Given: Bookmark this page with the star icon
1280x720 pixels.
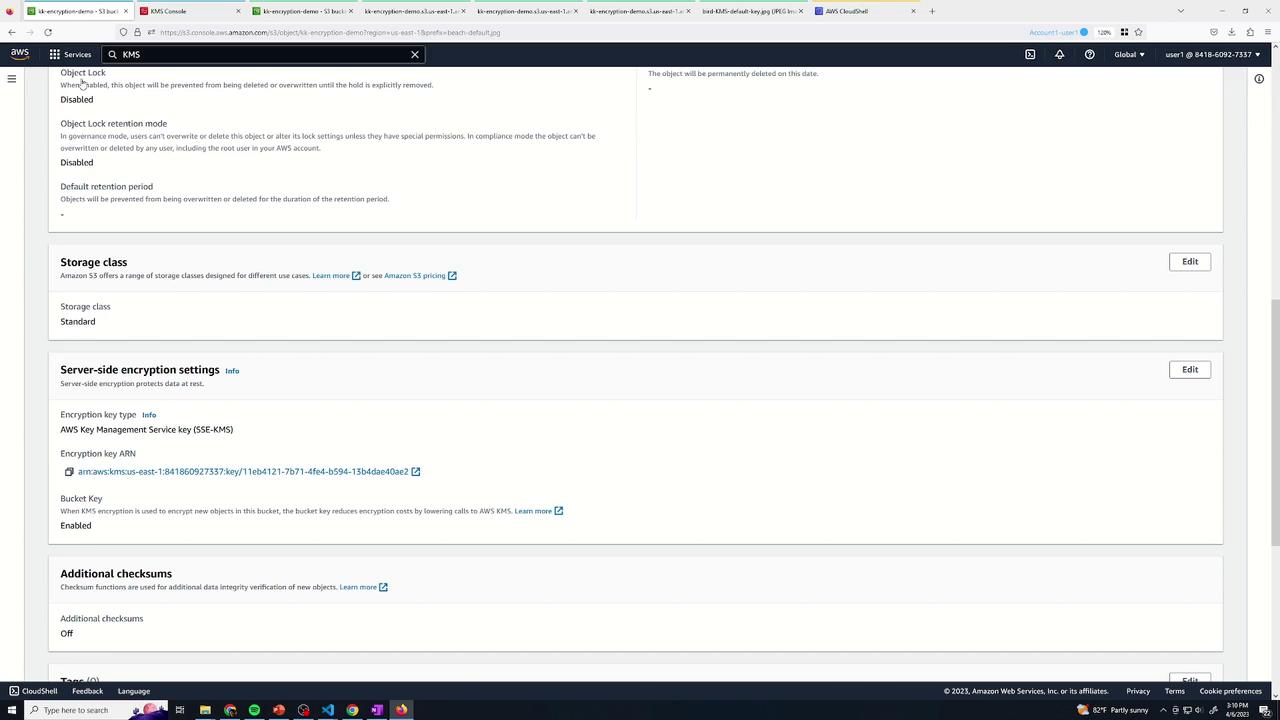Looking at the screenshot, I should [1138, 32].
